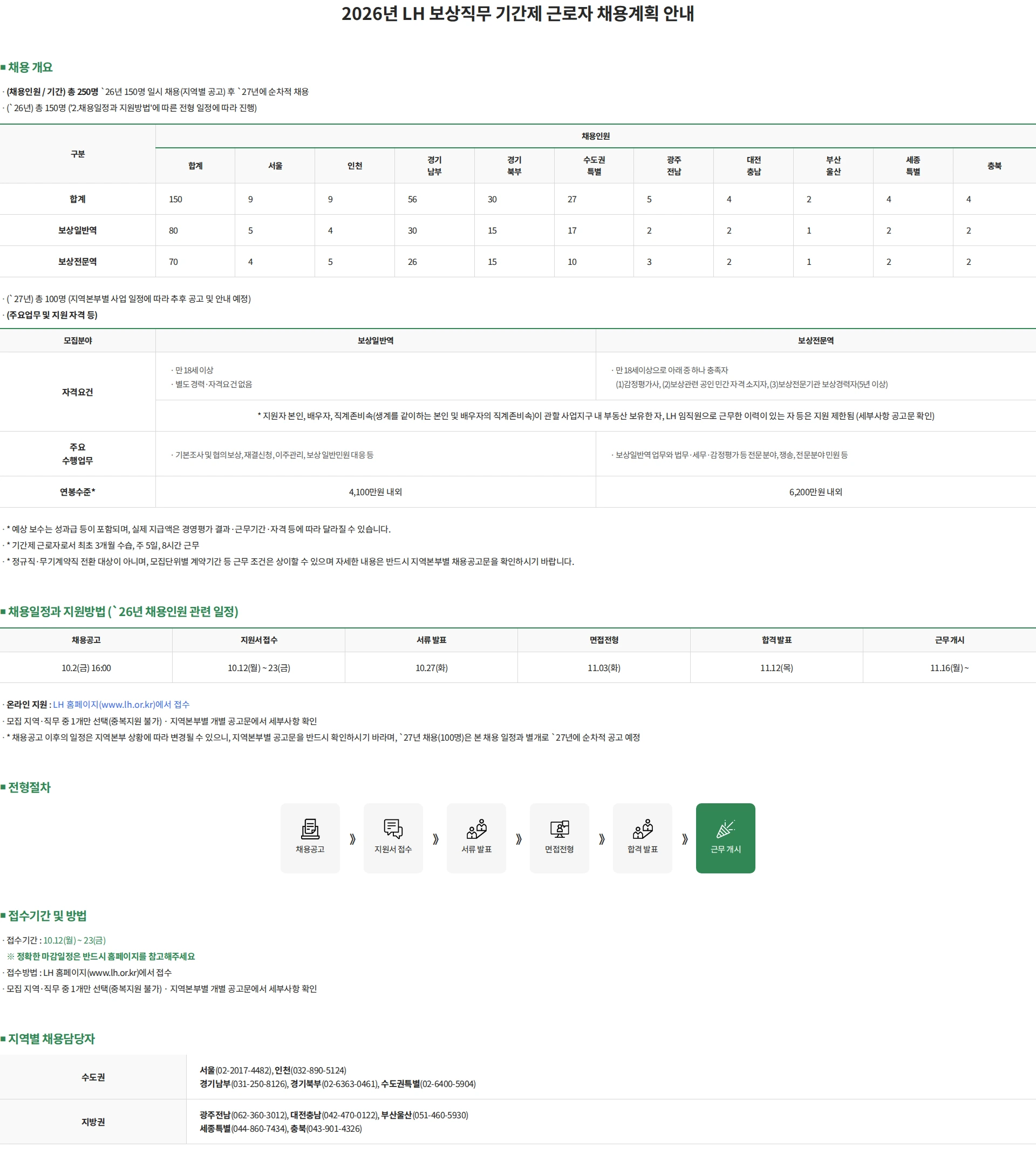Click the 충북 column header
The height and width of the screenshot is (1155, 1036).
tap(994, 166)
